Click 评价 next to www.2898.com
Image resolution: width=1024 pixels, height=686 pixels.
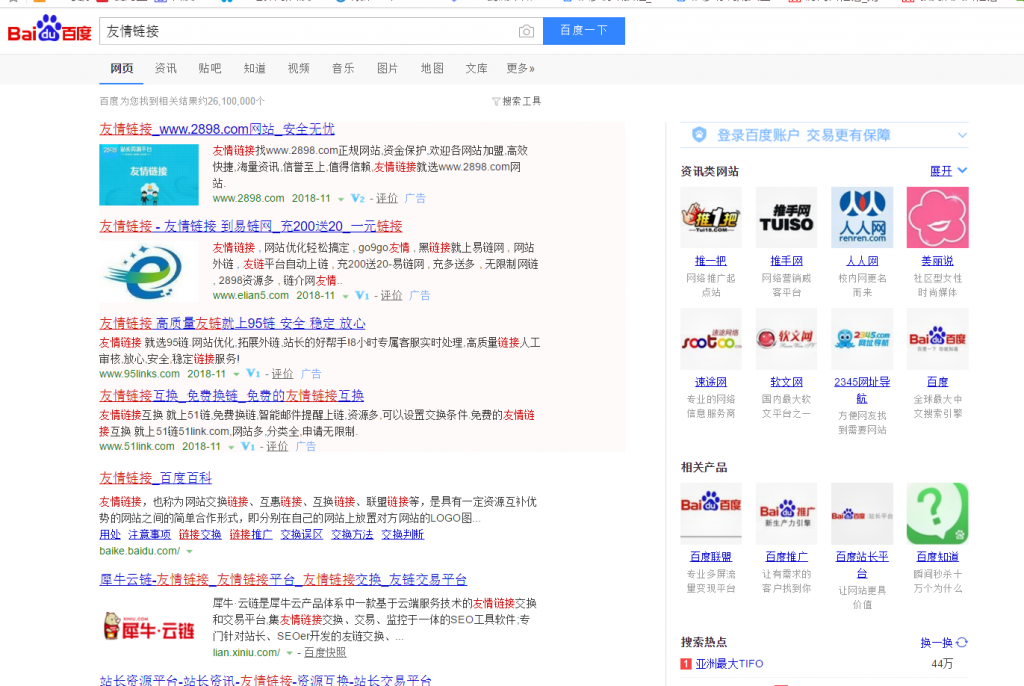(x=387, y=198)
